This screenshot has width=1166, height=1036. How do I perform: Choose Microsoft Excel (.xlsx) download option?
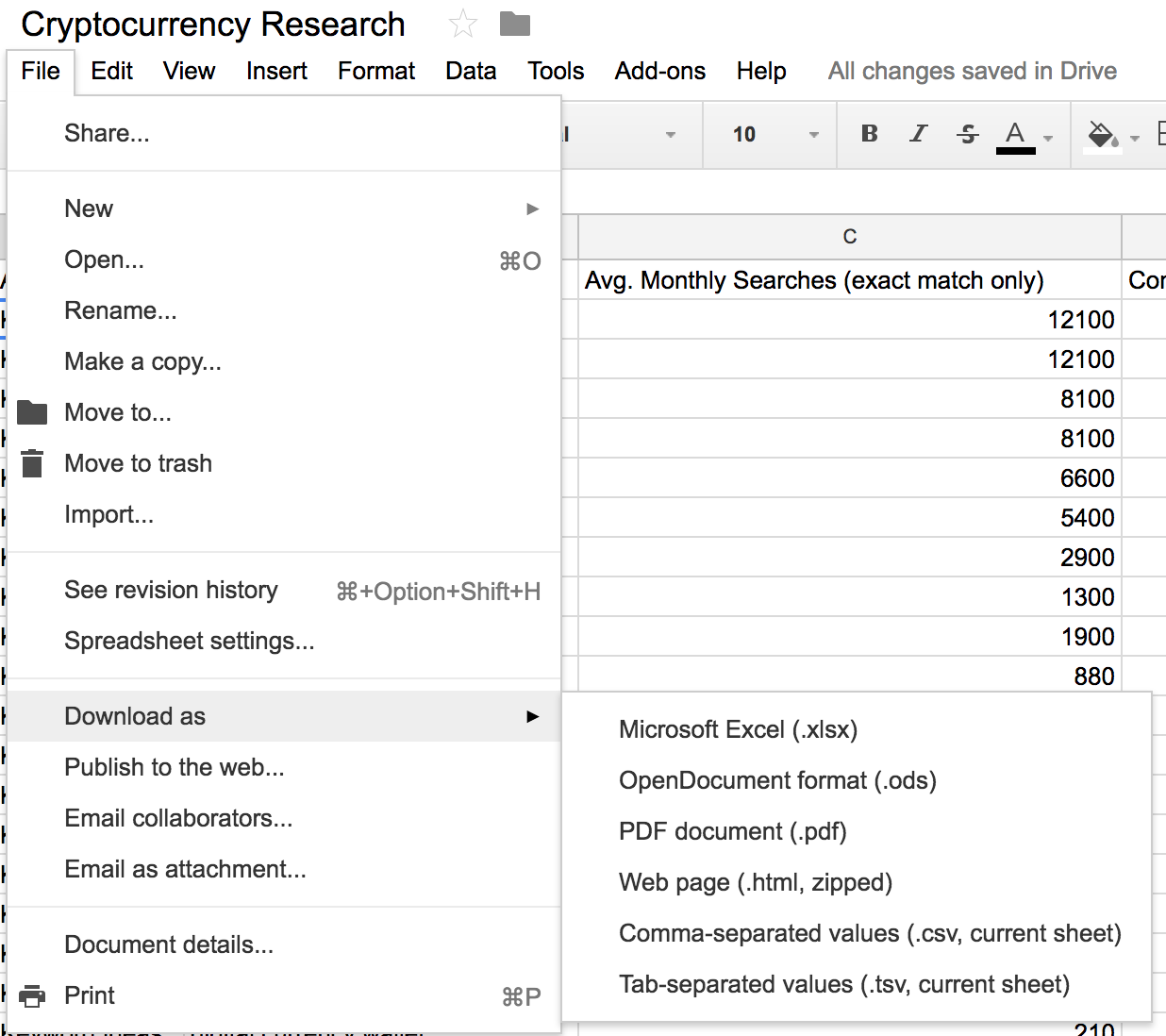(739, 729)
